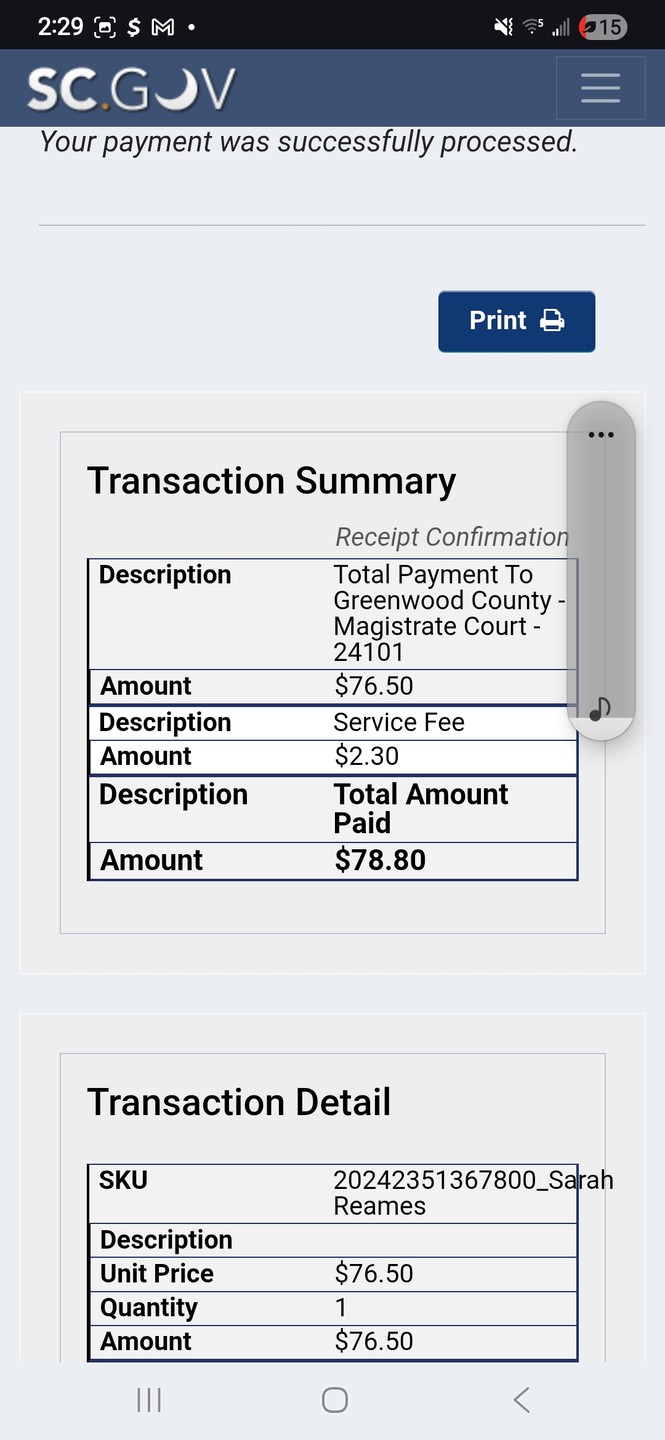Tap the SC.GOV logo
Screen dimensions: 665x1440
point(131,89)
